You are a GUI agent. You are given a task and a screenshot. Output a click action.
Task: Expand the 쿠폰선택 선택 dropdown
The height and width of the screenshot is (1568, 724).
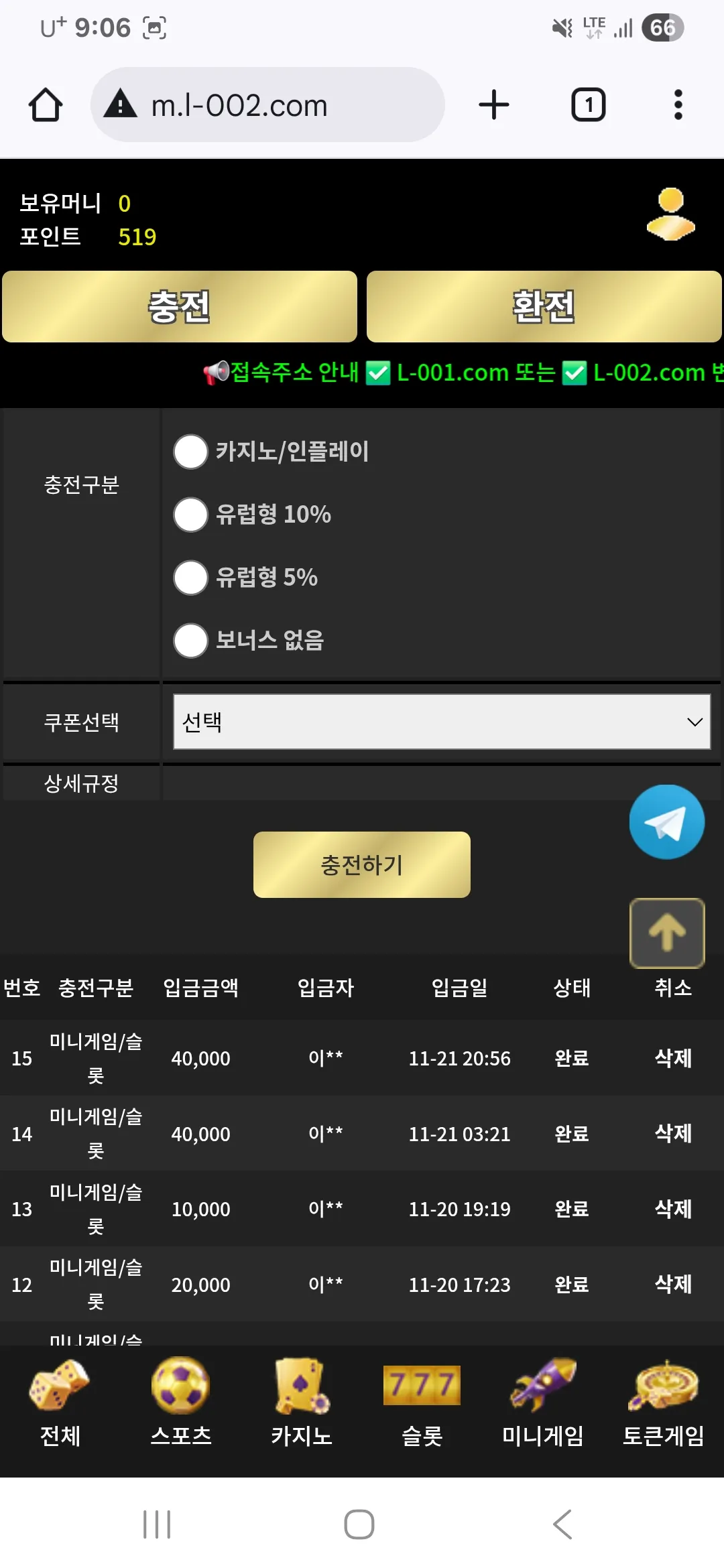[442, 722]
